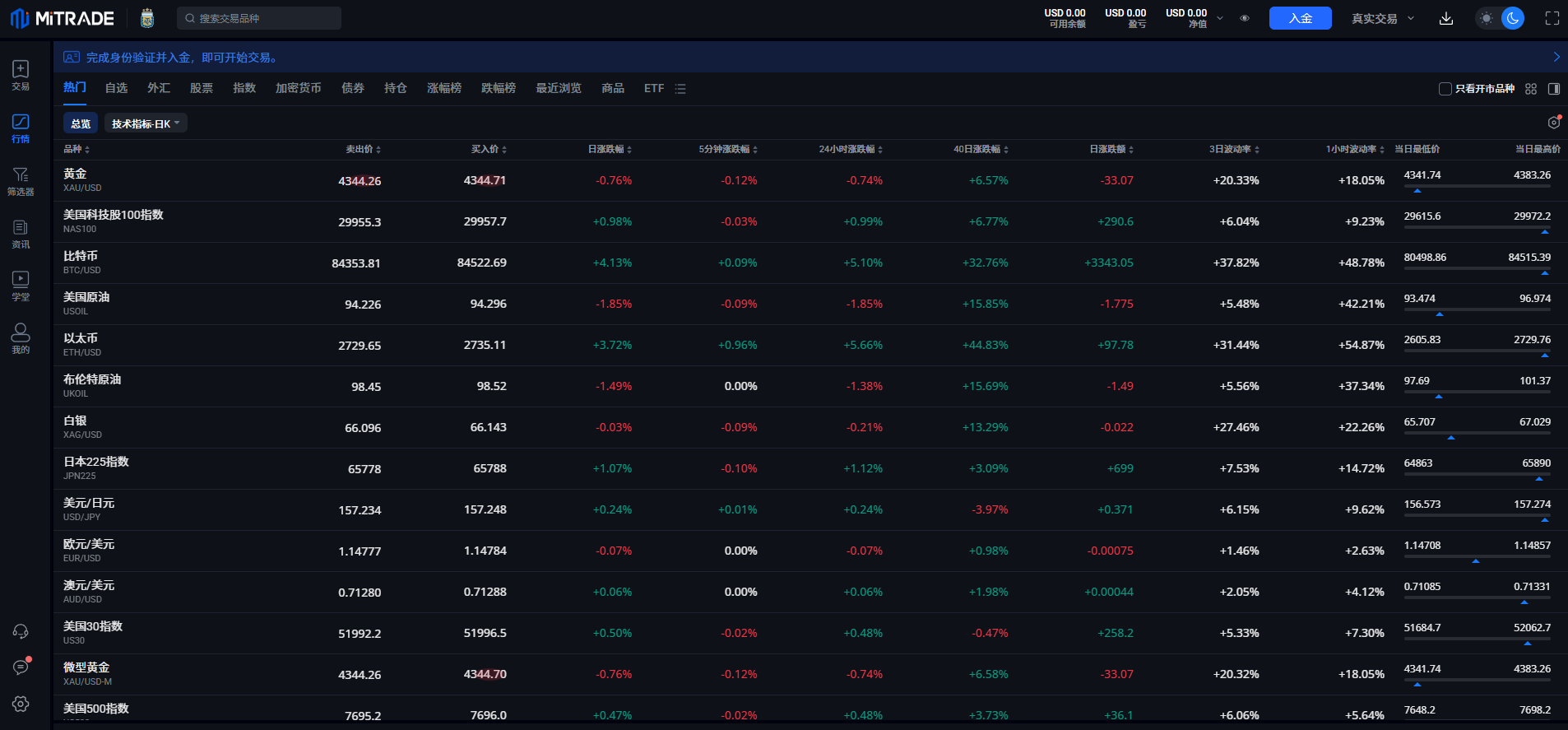Open the 资讯 news sidebar icon
The width and height of the screenshot is (1568, 730).
click(21, 233)
